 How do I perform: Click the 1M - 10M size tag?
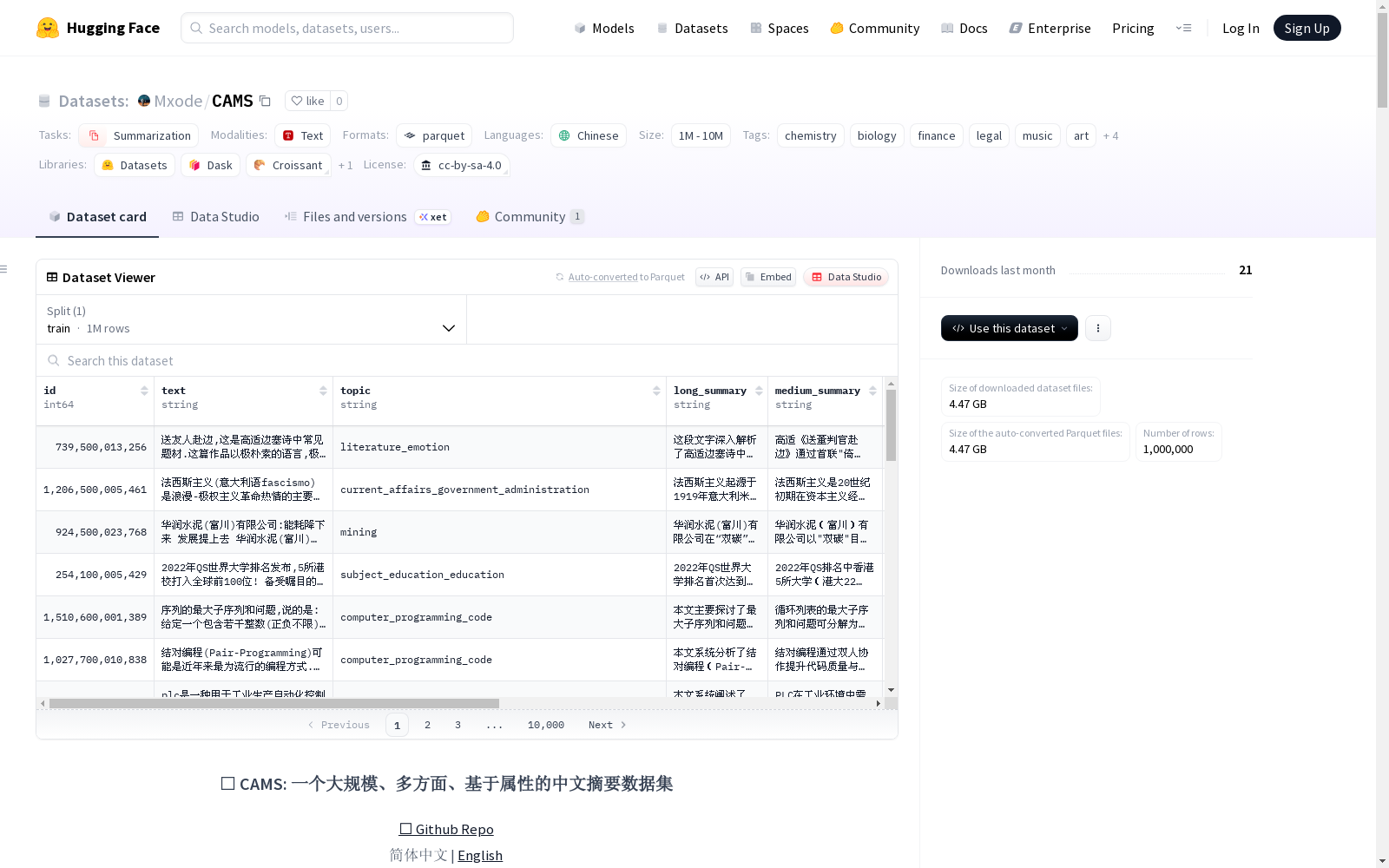coord(701,135)
